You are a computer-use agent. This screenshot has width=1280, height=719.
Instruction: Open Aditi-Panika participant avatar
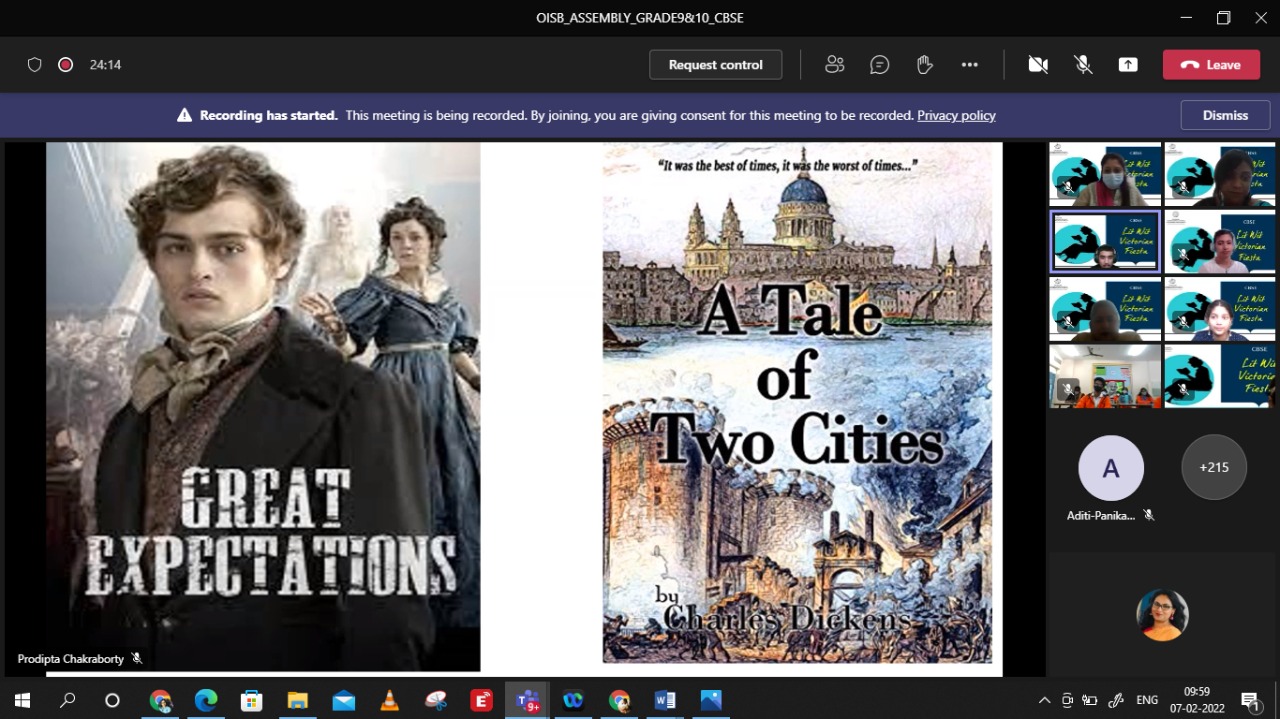click(x=1111, y=468)
